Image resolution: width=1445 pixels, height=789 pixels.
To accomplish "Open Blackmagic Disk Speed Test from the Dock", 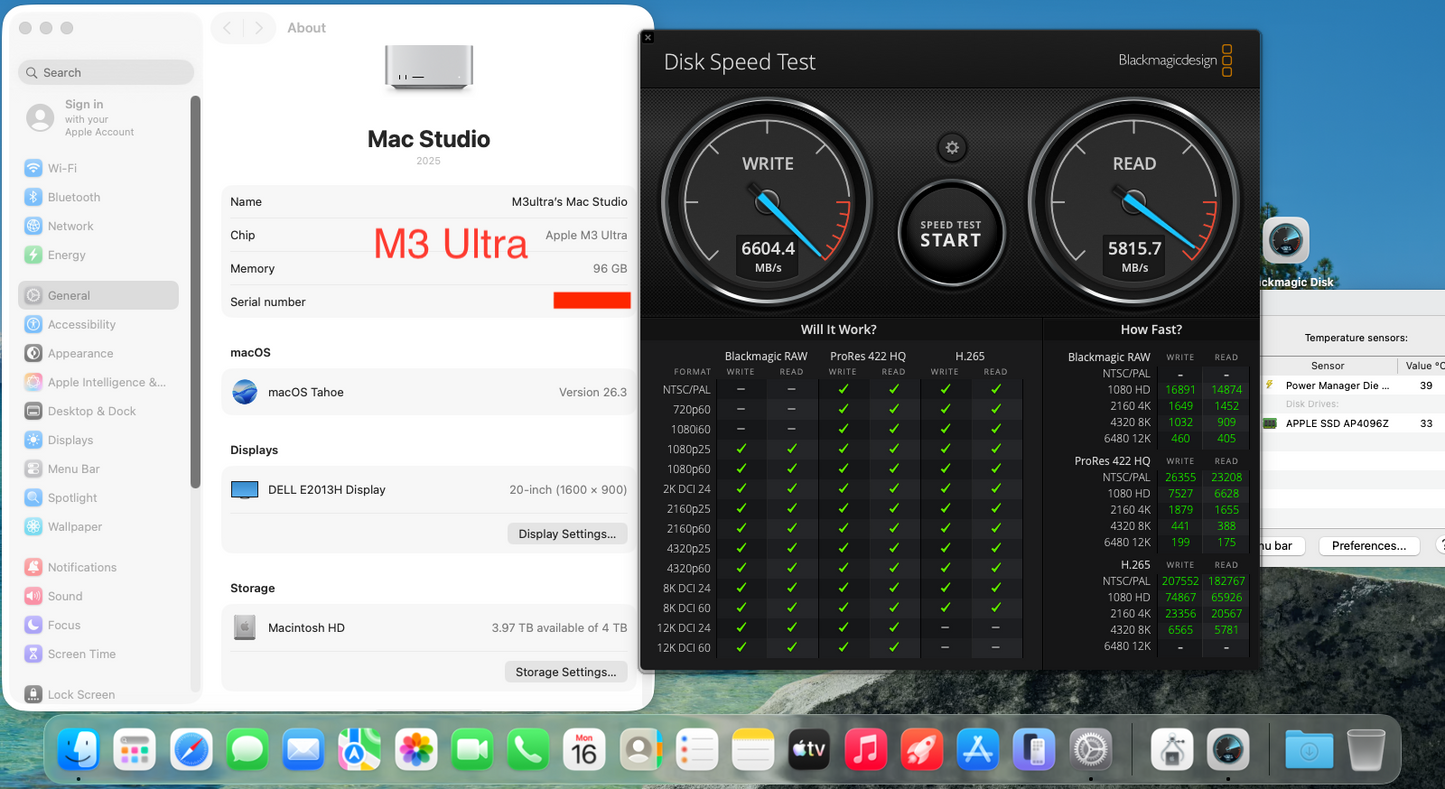I will [1227, 748].
